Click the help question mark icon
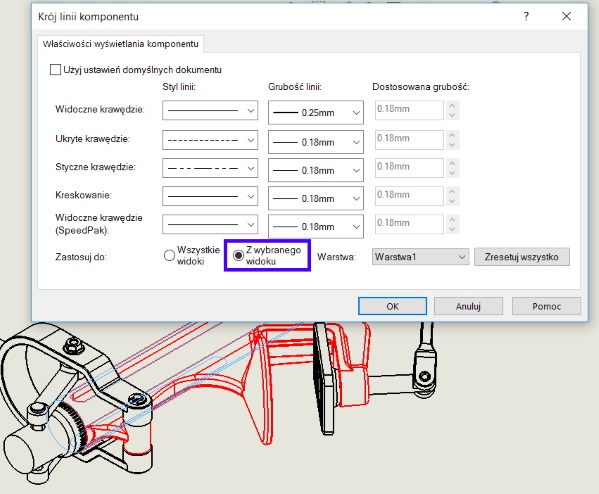Viewport: 599px width, 494px height. 526,16
